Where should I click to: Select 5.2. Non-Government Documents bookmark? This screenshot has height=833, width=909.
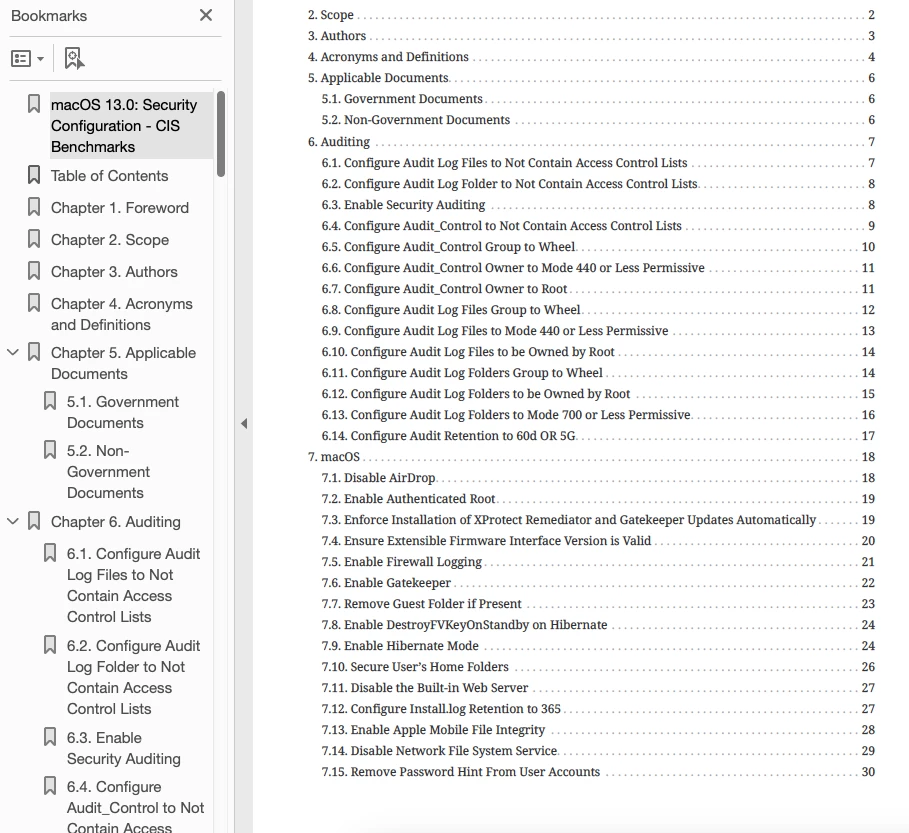click(108, 472)
